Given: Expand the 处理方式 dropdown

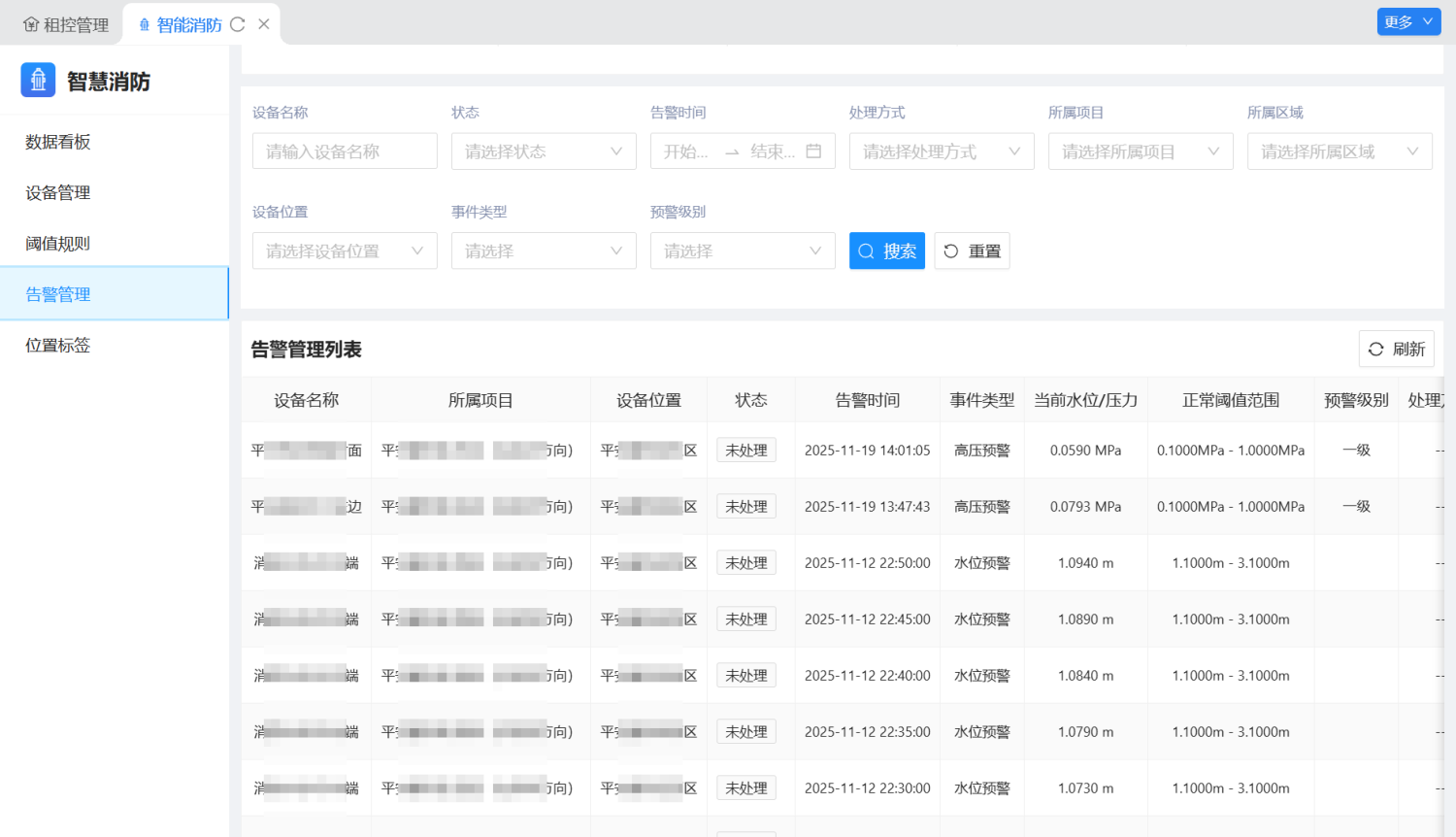Looking at the screenshot, I should pos(942,151).
